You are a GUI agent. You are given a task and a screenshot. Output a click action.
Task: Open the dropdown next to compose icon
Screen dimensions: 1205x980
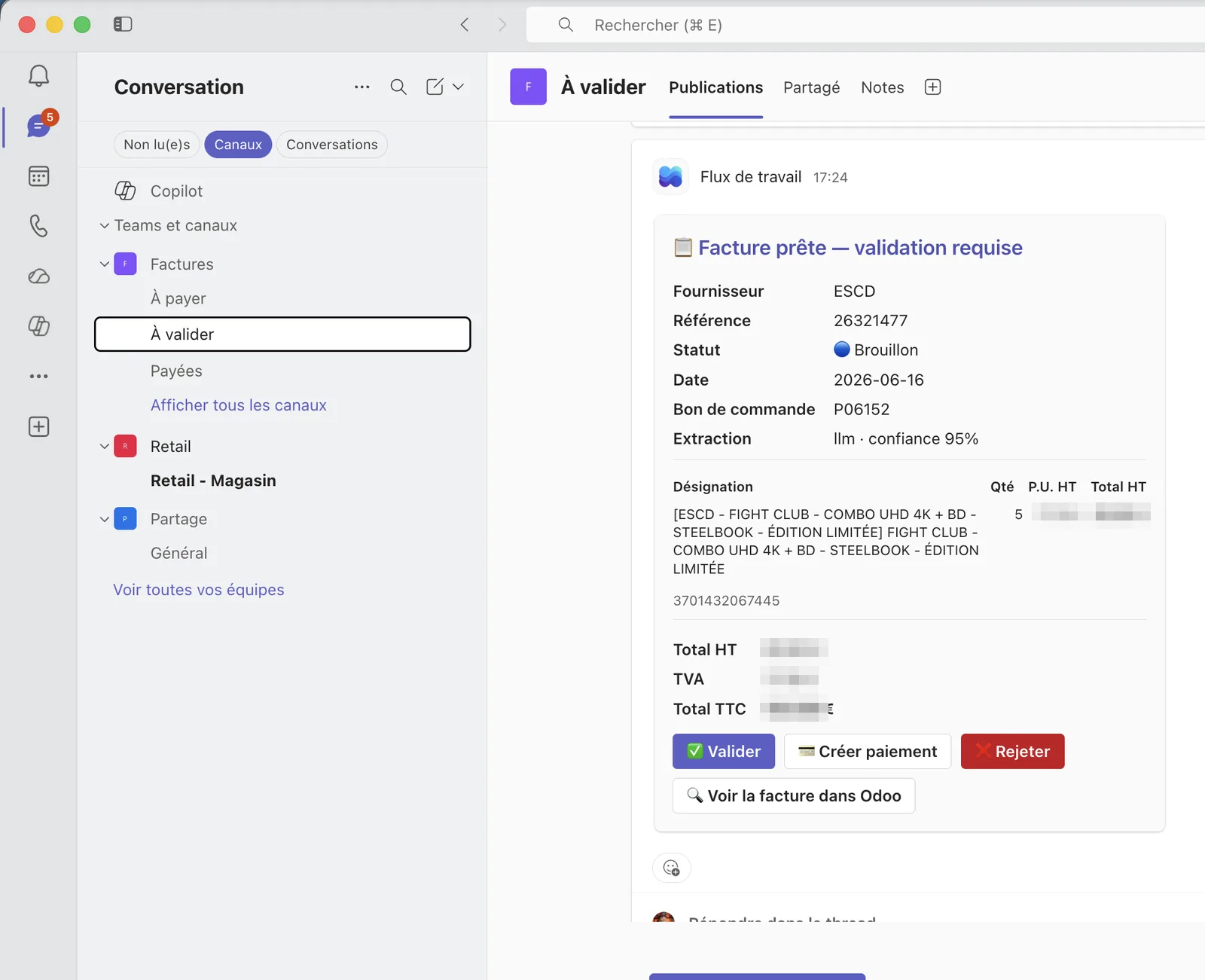[x=458, y=87]
